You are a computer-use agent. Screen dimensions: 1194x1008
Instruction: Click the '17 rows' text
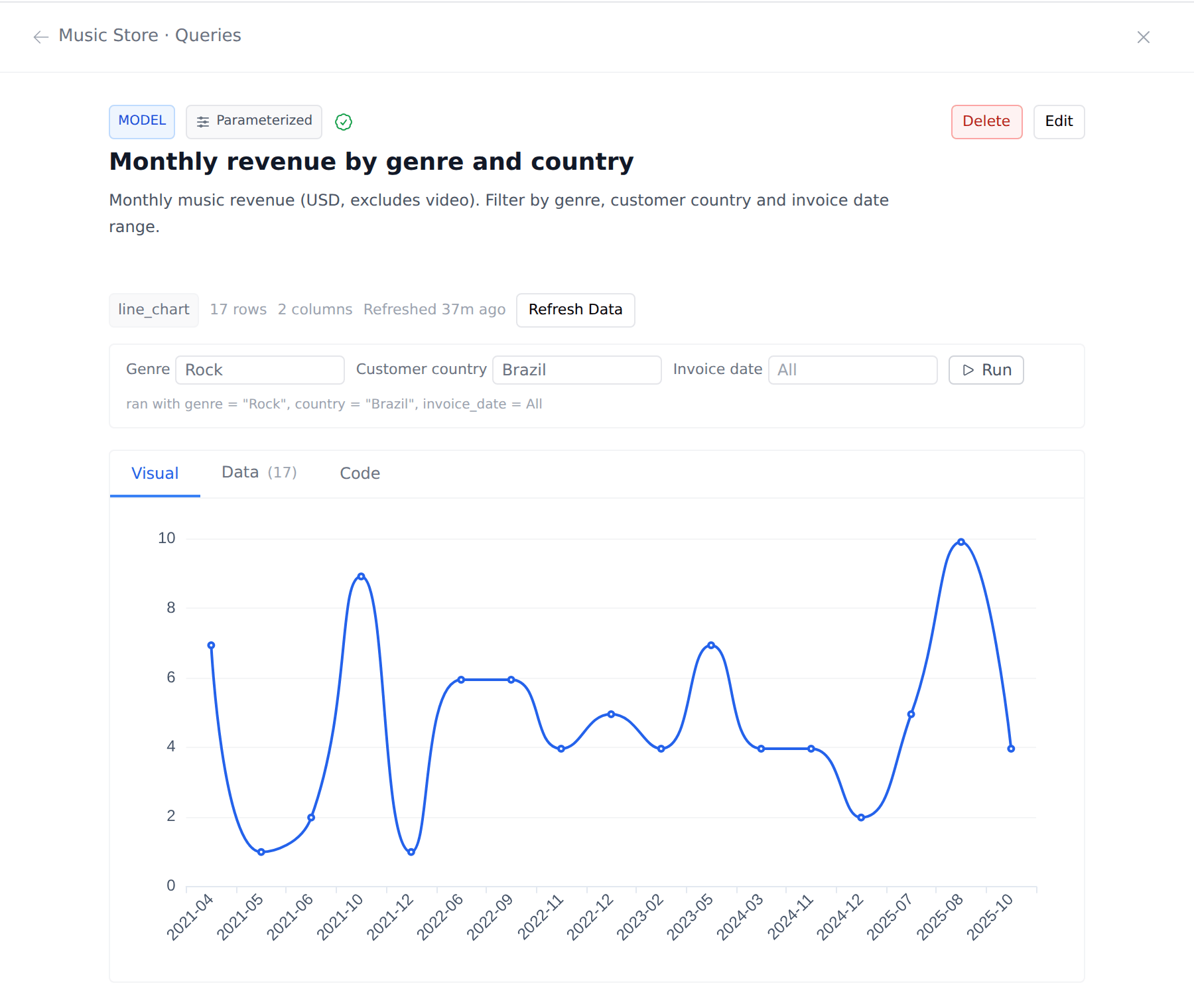(x=238, y=310)
